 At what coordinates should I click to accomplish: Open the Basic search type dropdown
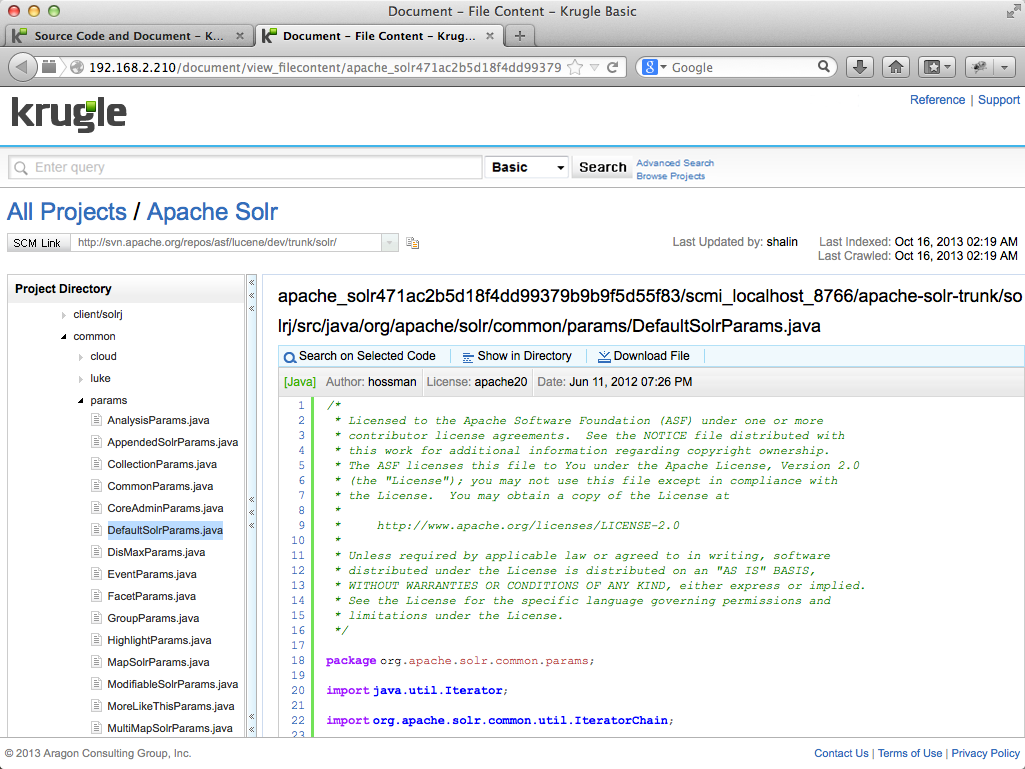pos(527,167)
